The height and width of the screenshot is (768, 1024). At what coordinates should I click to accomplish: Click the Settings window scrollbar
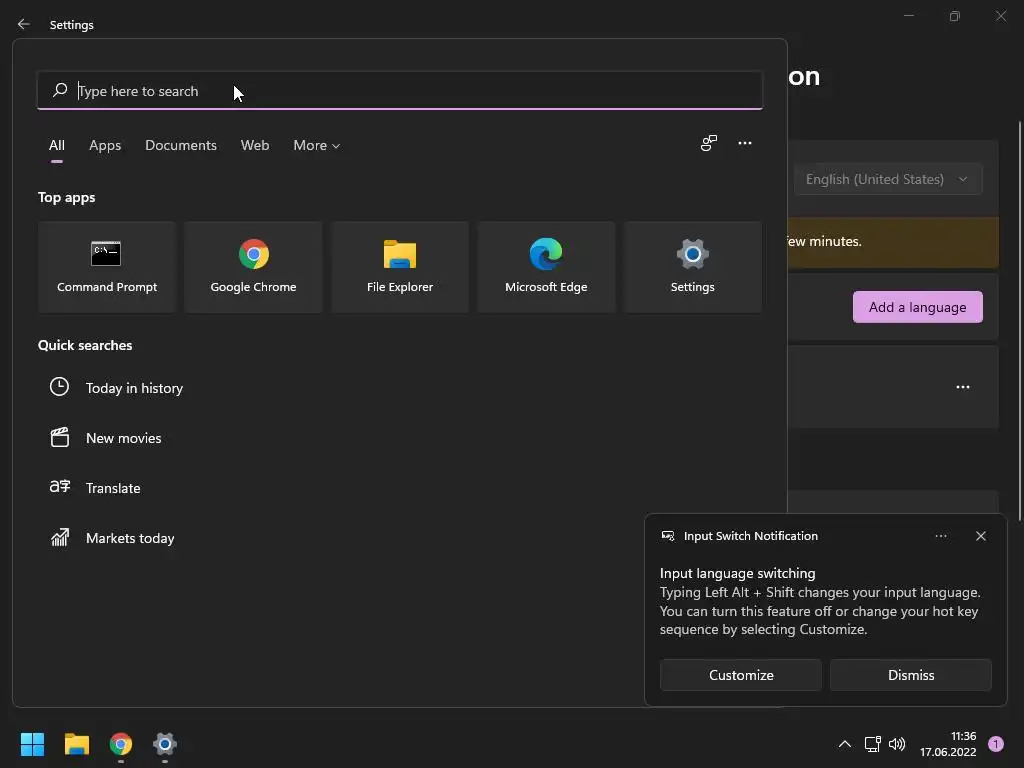coord(1019,320)
